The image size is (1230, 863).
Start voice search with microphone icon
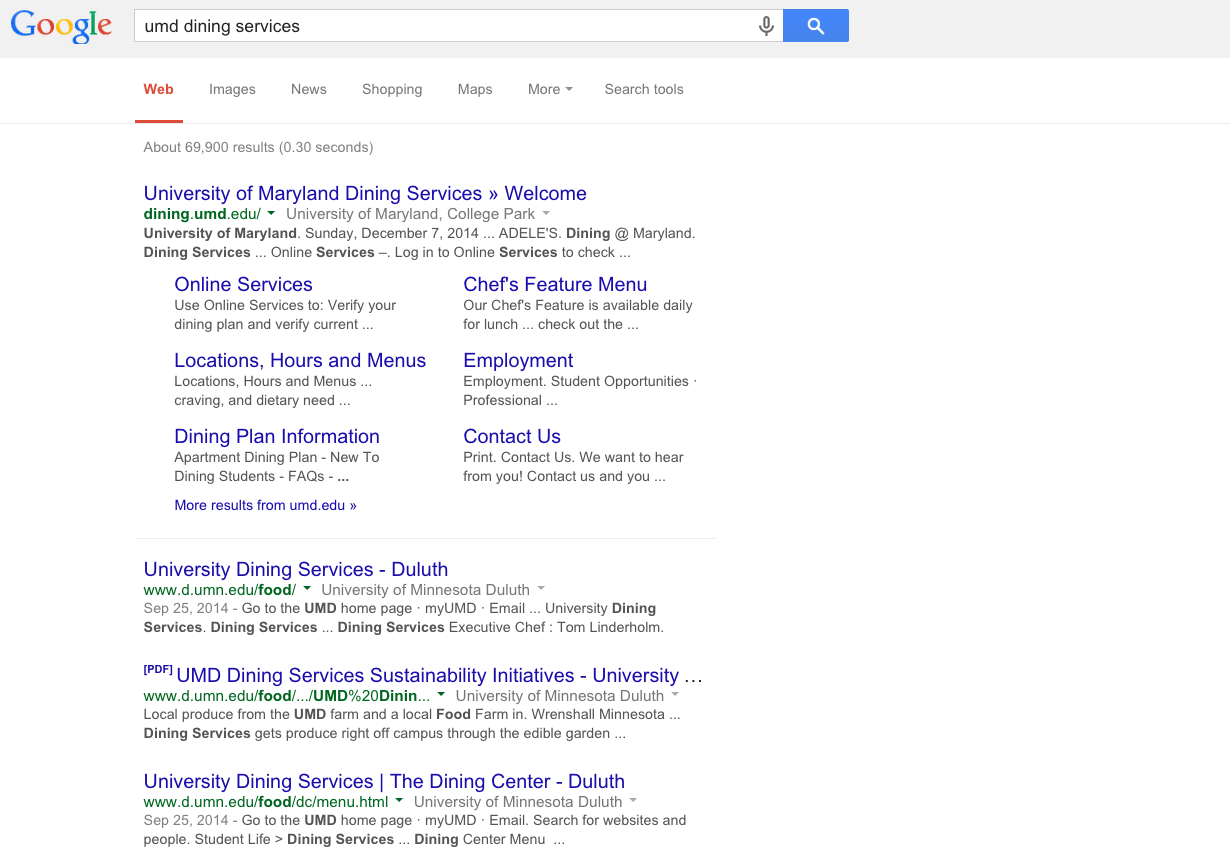[766, 26]
